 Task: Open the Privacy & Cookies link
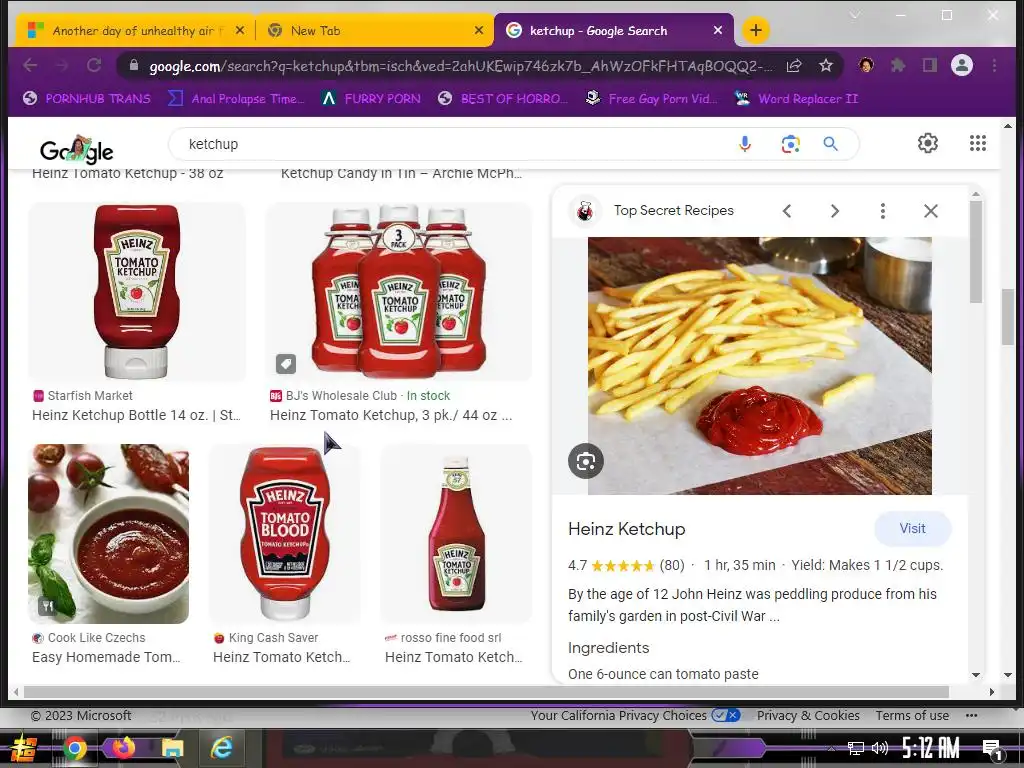pos(808,716)
